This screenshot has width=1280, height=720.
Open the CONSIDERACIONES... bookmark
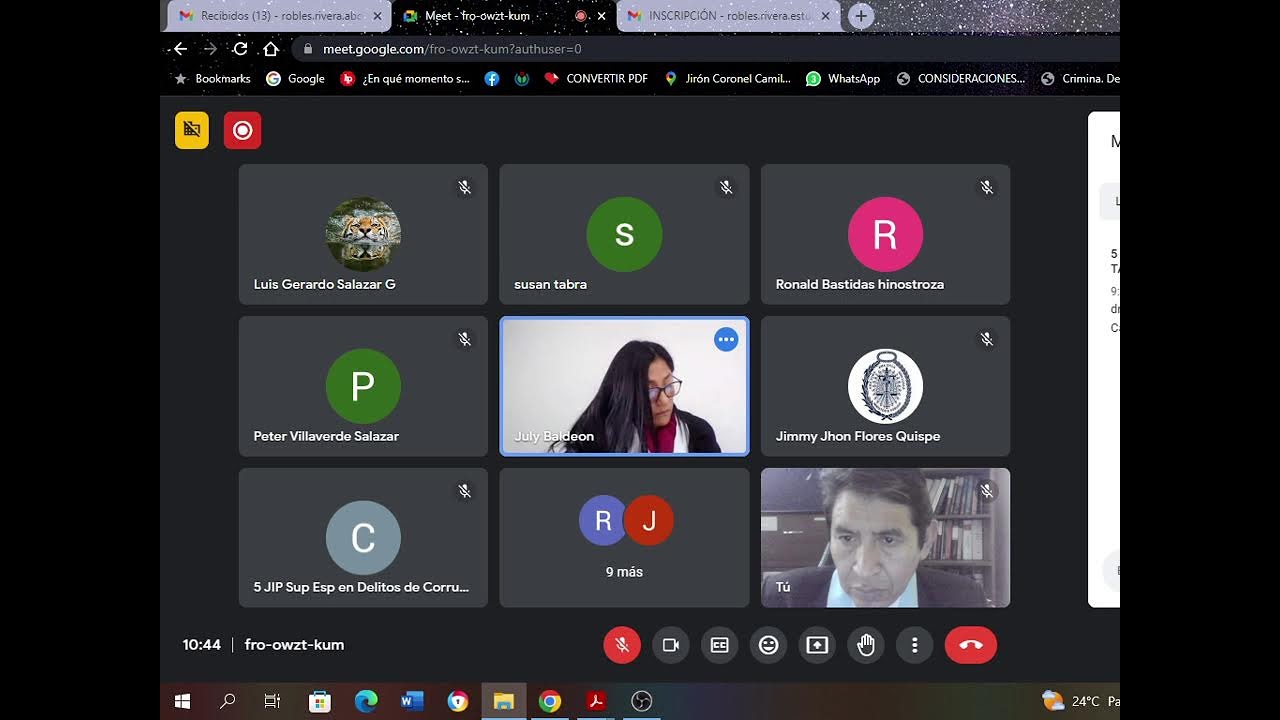[961, 78]
